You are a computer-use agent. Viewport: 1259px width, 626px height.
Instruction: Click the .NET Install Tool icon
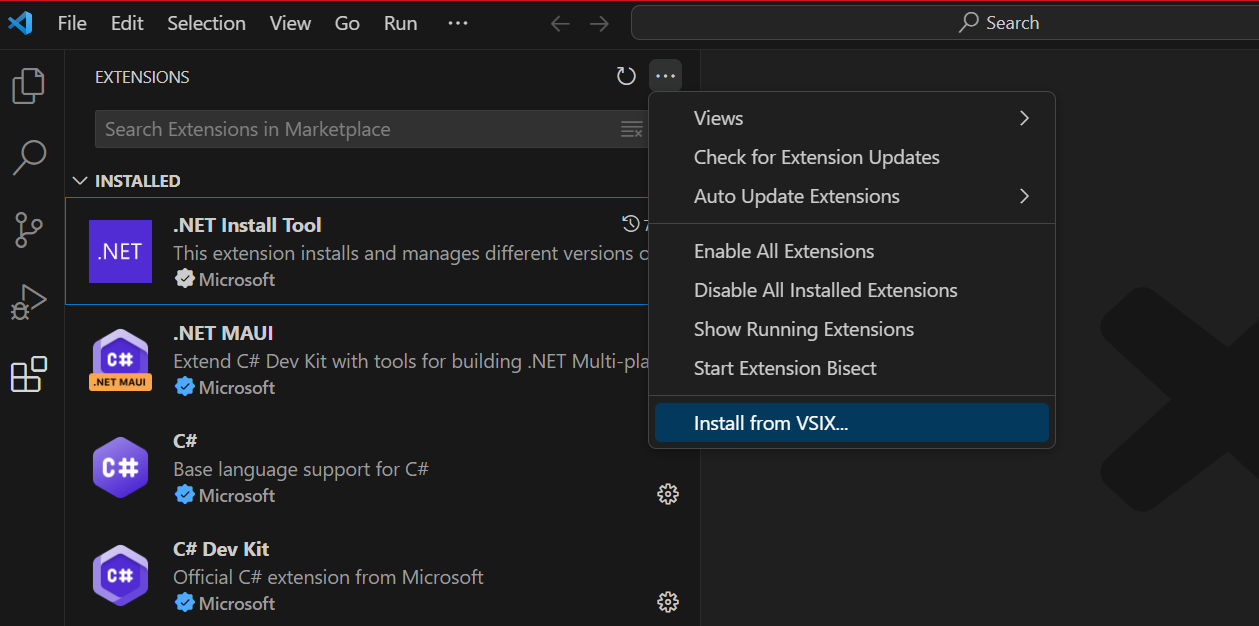[x=120, y=251]
